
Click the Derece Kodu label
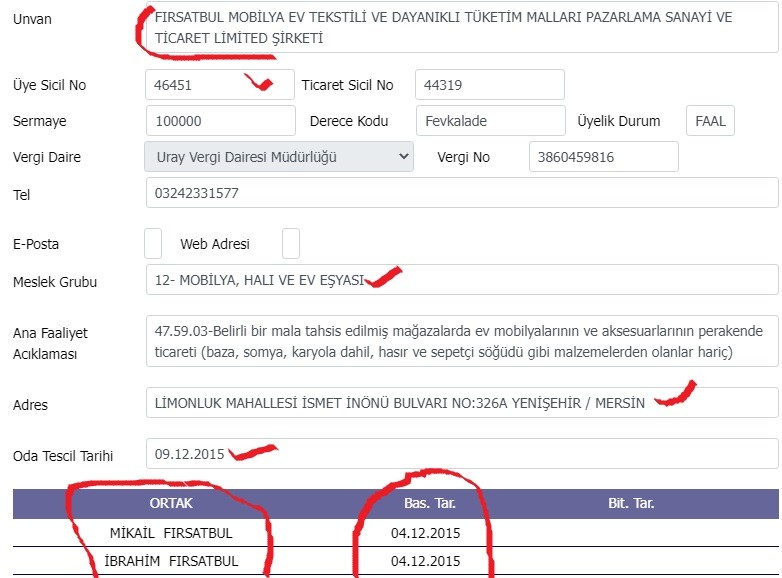pyautogui.click(x=349, y=121)
